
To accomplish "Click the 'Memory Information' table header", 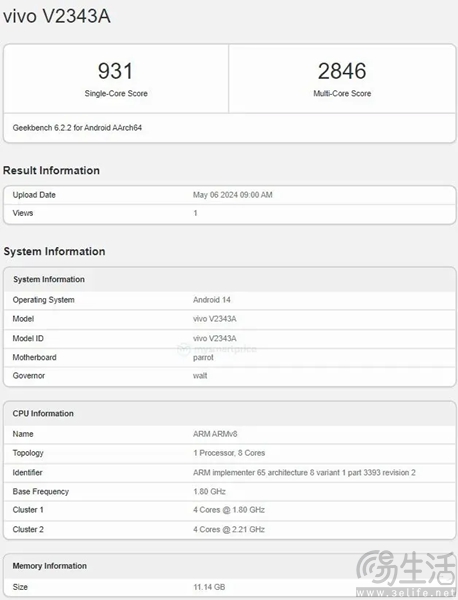I will pos(49,566).
